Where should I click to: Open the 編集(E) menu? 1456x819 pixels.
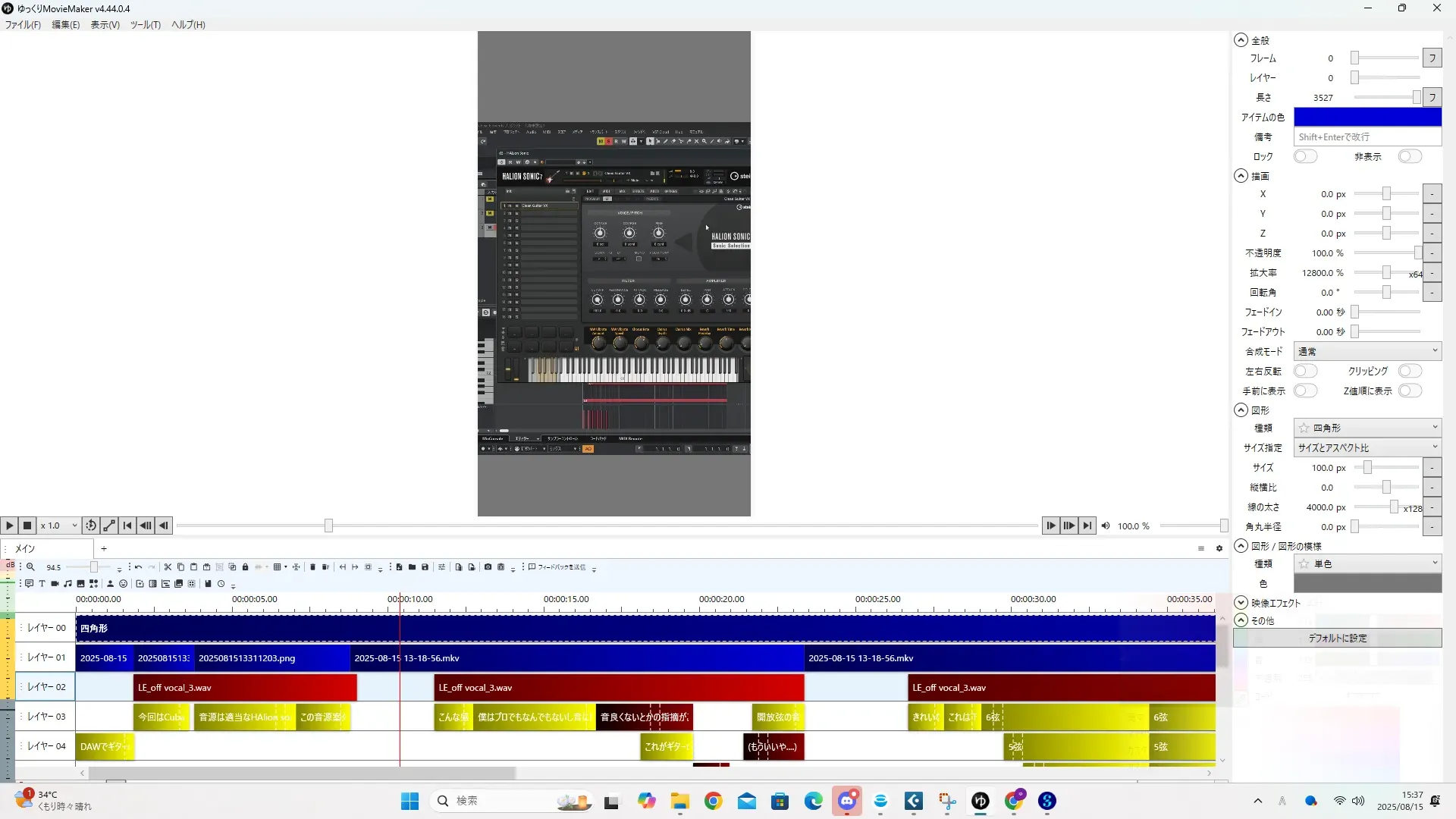(65, 24)
